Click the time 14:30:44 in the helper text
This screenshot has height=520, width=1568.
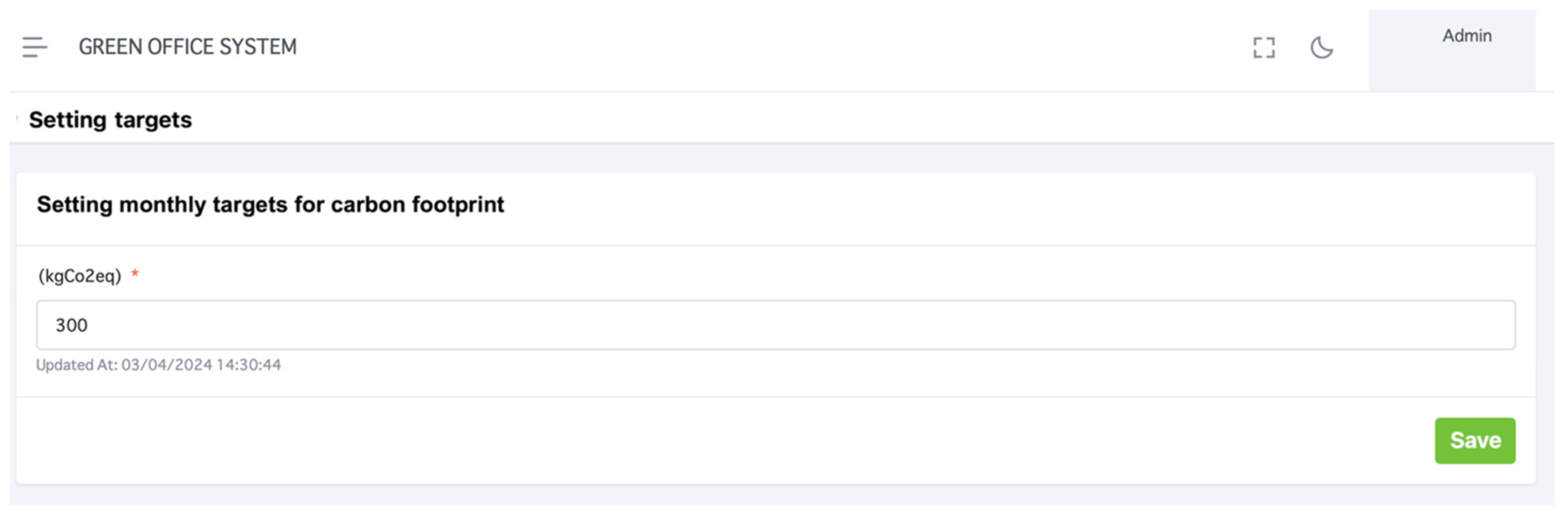tap(249, 365)
